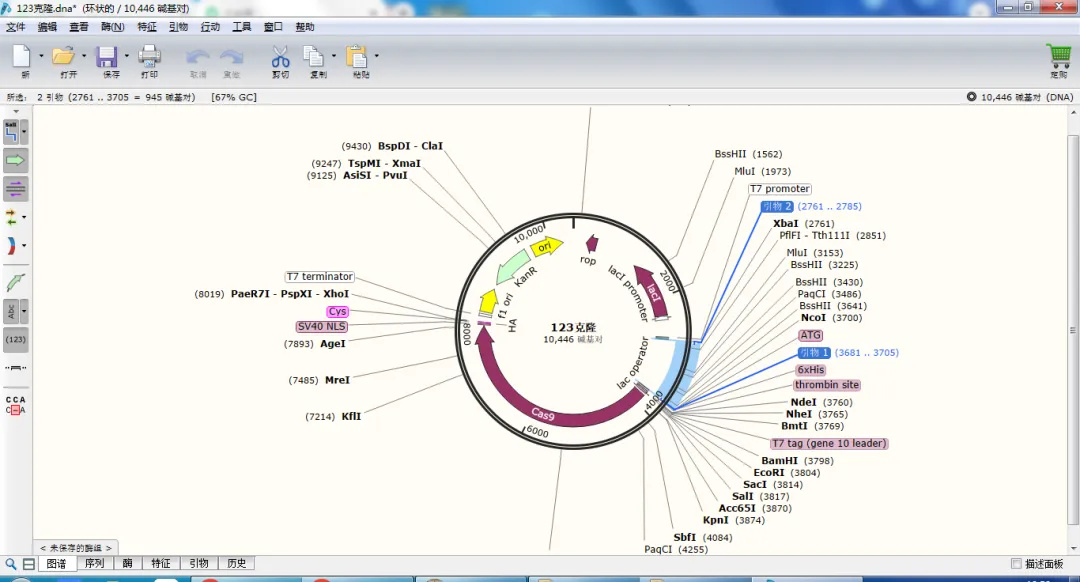Open the 特征 (Features) menu in menu bar
Screen dimensions: 1080x582
(x=147, y=27)
